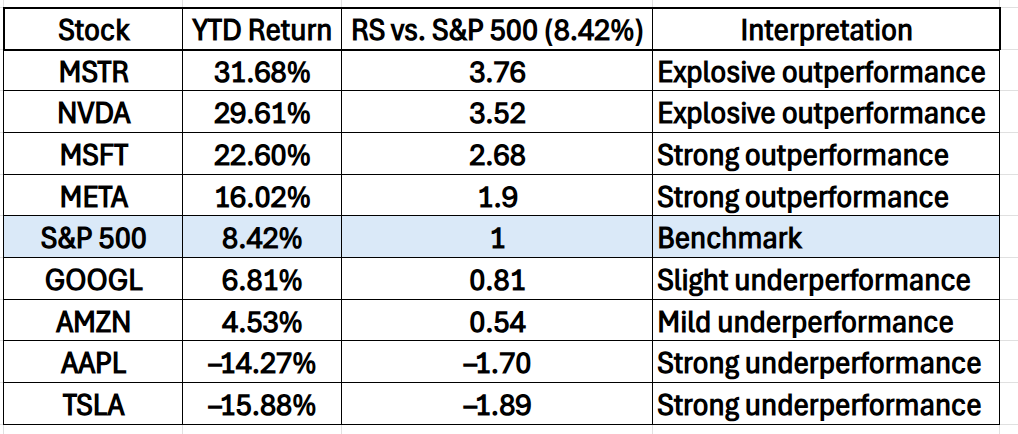
Task: Select the 31.68% return cell
Action: click(261, 72)
